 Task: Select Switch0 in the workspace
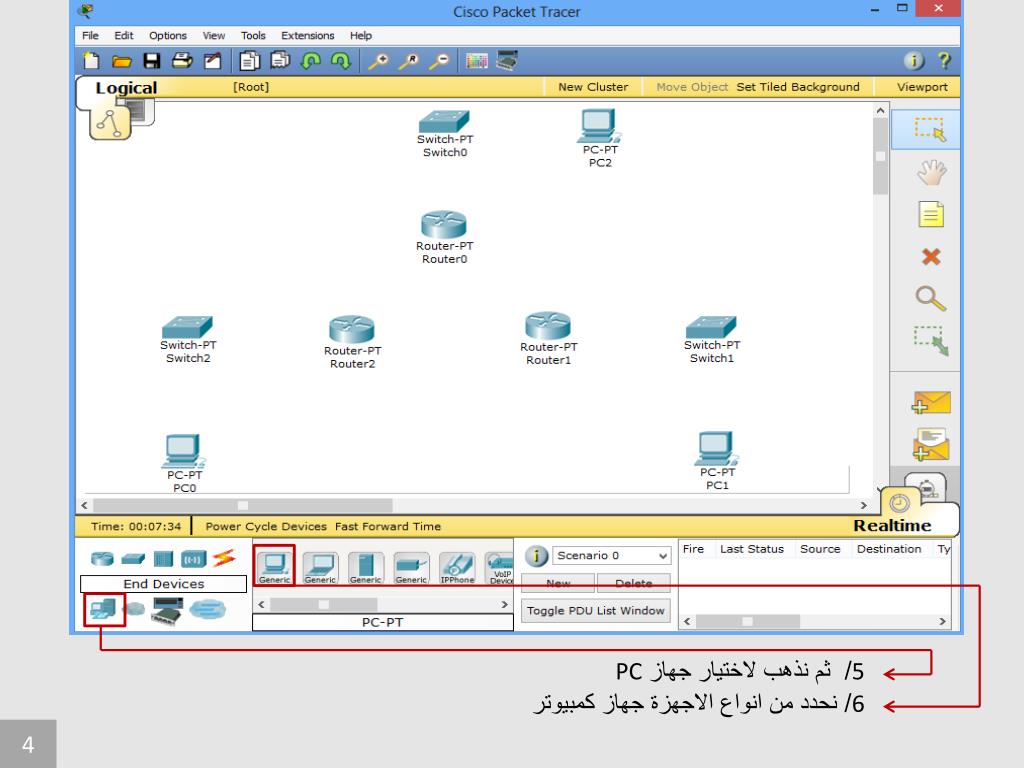click(445, 133)
